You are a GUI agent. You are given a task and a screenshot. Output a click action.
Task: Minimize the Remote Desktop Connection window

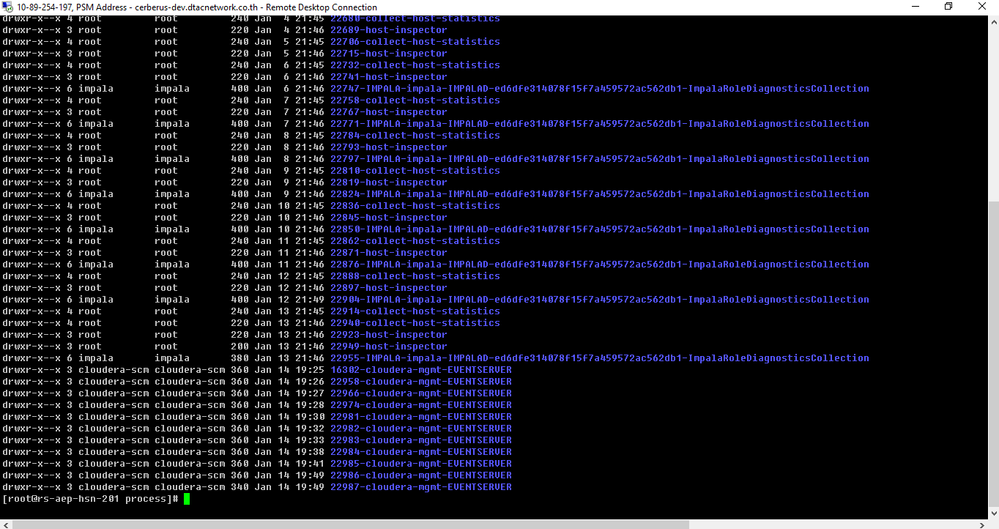[916, 6]
